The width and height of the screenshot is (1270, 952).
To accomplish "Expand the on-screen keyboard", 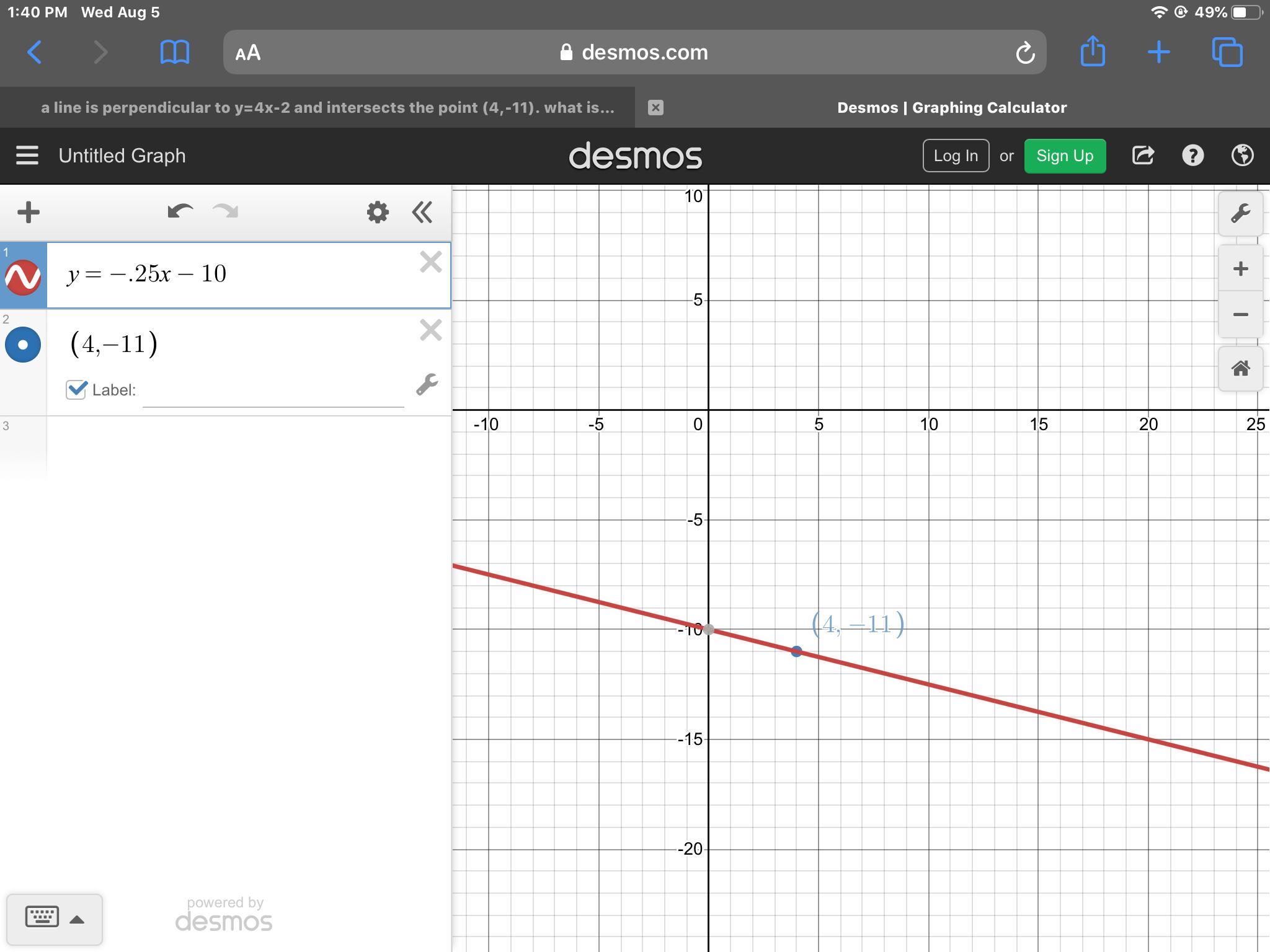I will pos(54,919).
